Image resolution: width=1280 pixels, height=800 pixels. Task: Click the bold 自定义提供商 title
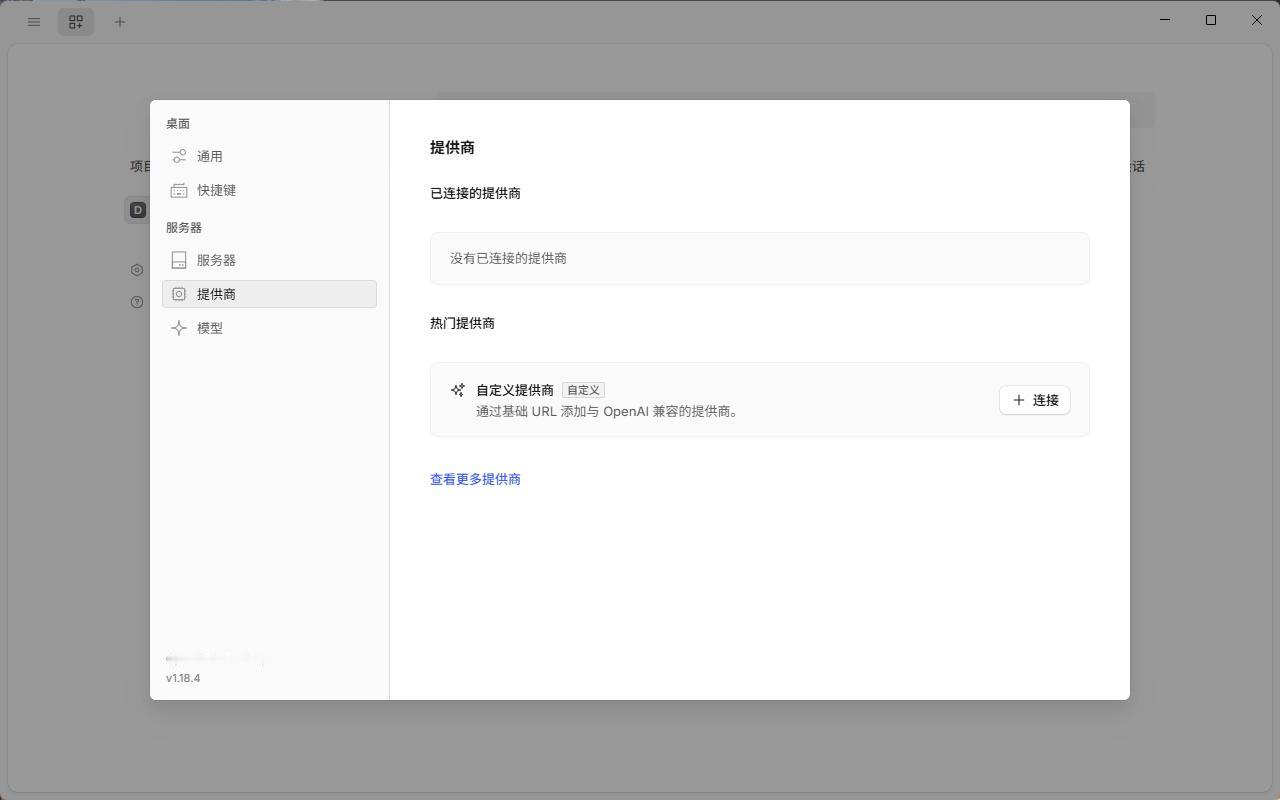pyautogui.click(x=515, y=390)
